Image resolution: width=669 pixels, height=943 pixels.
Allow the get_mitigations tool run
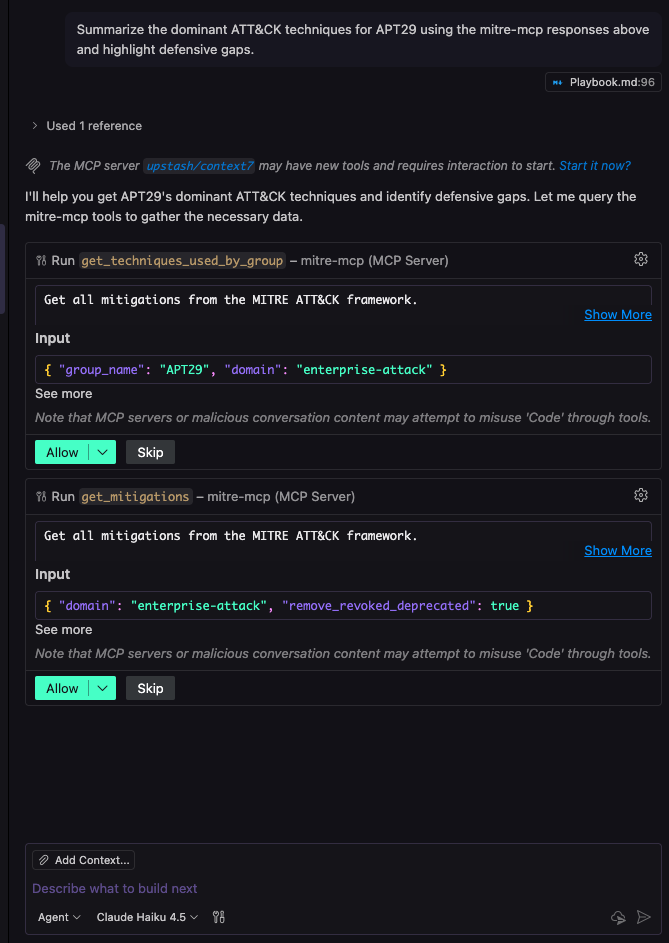coord(62,688)
